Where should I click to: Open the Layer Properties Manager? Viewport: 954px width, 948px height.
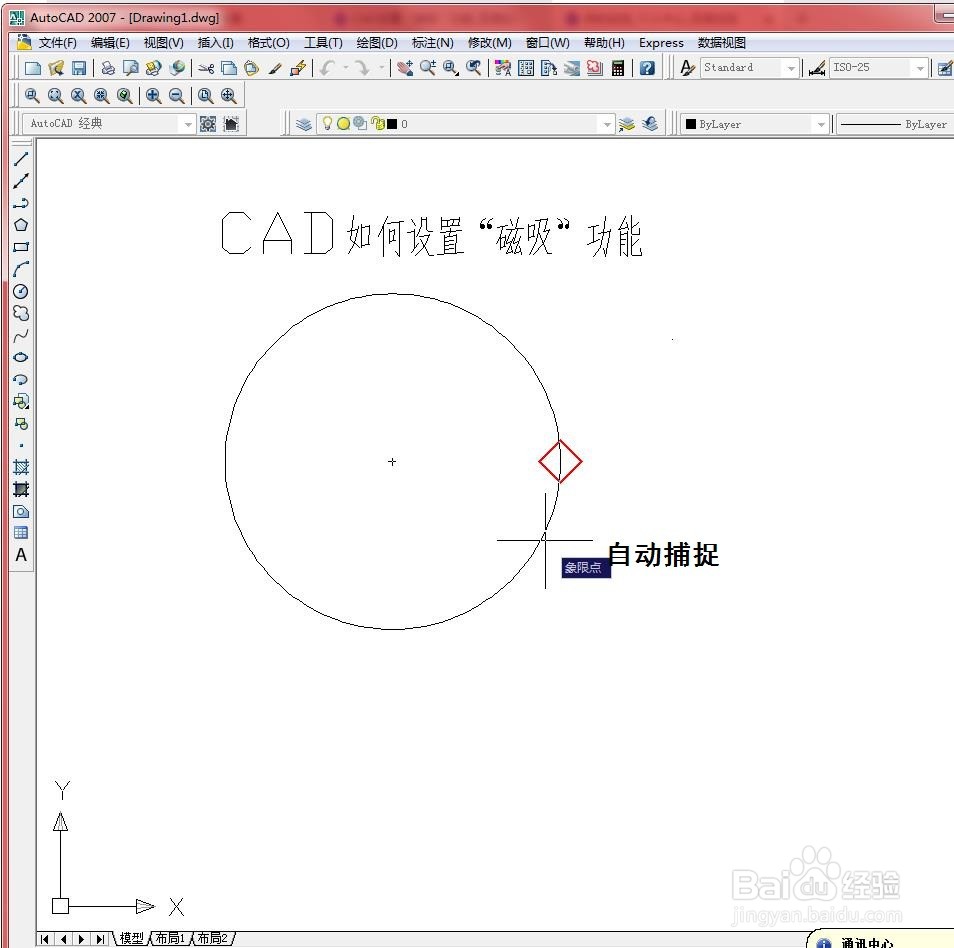click(x=302, y=123)
